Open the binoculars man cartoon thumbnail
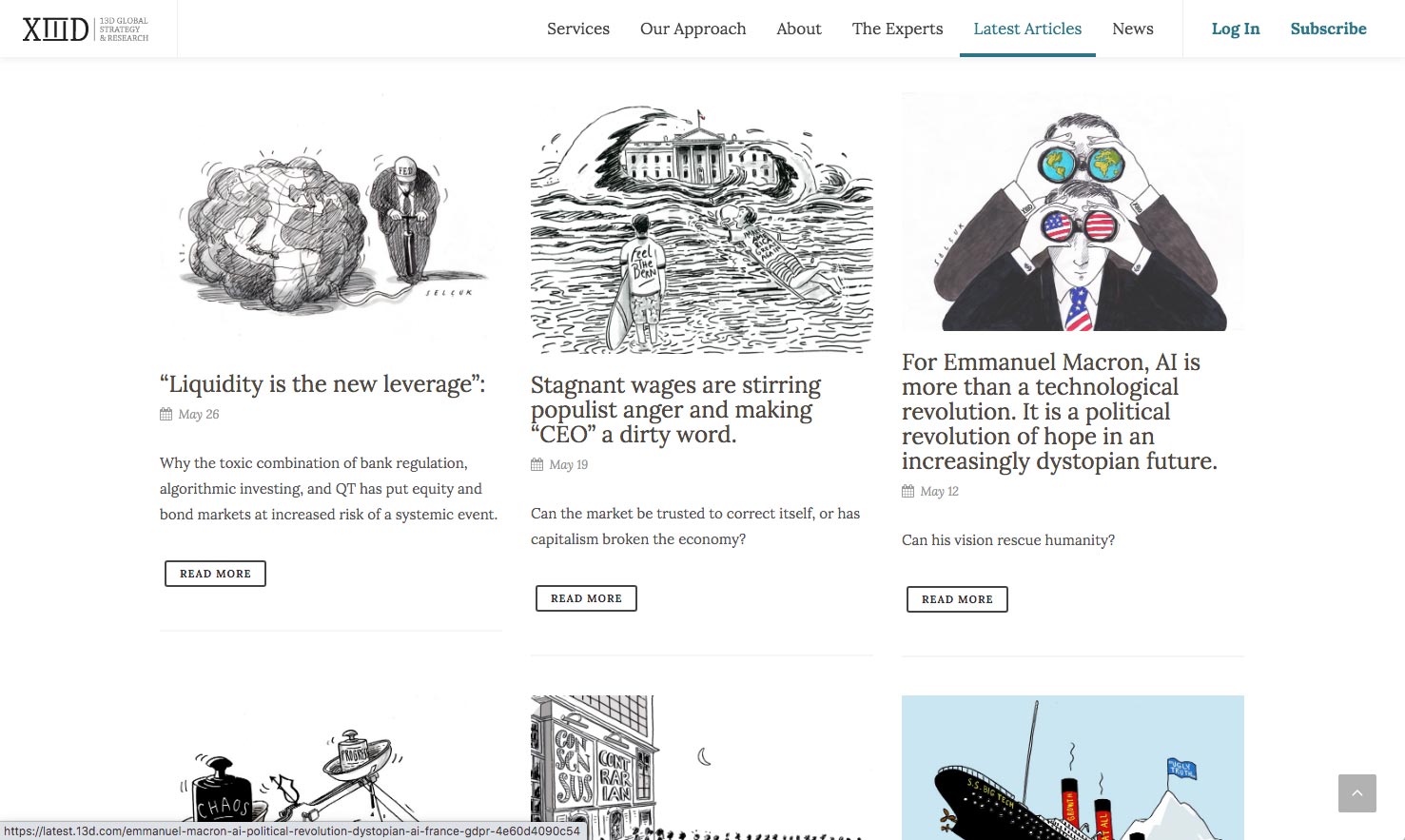Image resolution: width=1405 pixels, height=840 pixels. [x=1073, y=212]
